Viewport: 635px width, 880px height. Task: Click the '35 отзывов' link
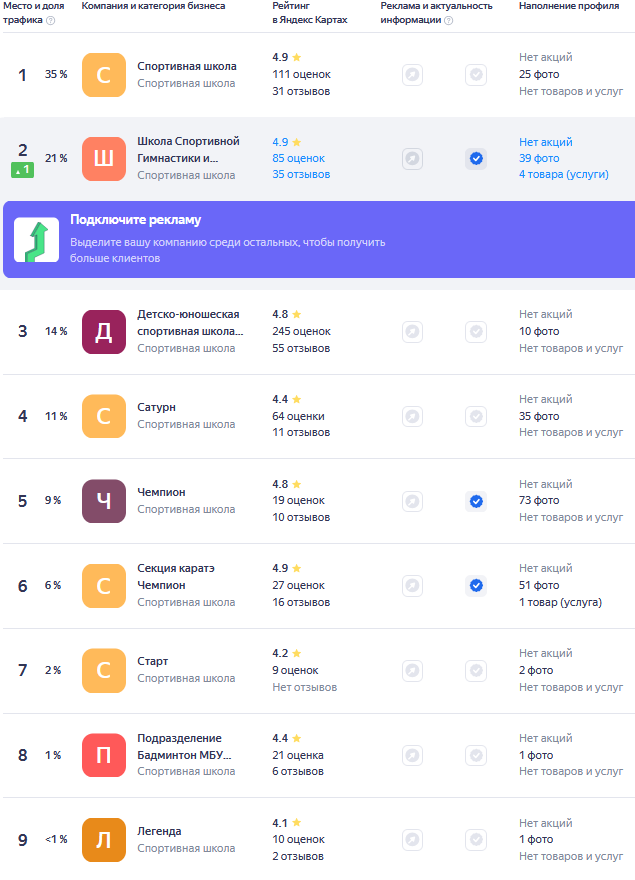pos(301,175)
